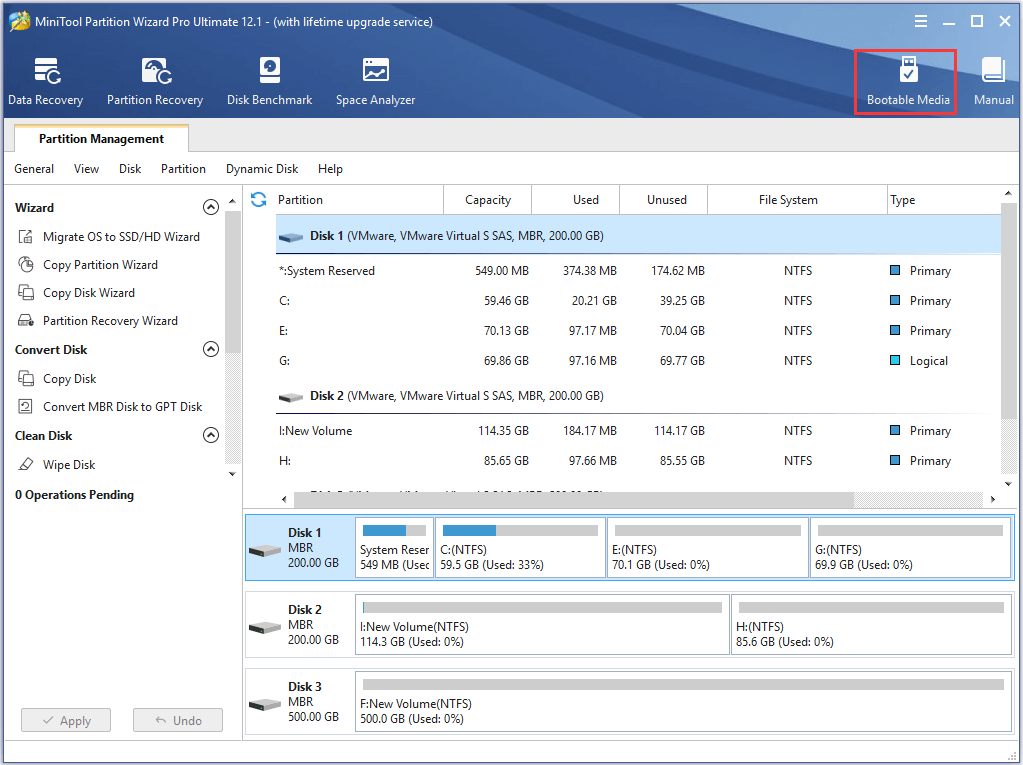Select the Disk 2 drive icon in the disk map
The image size is (1023, 765).
pyautogui.click(x=265, y=628)
